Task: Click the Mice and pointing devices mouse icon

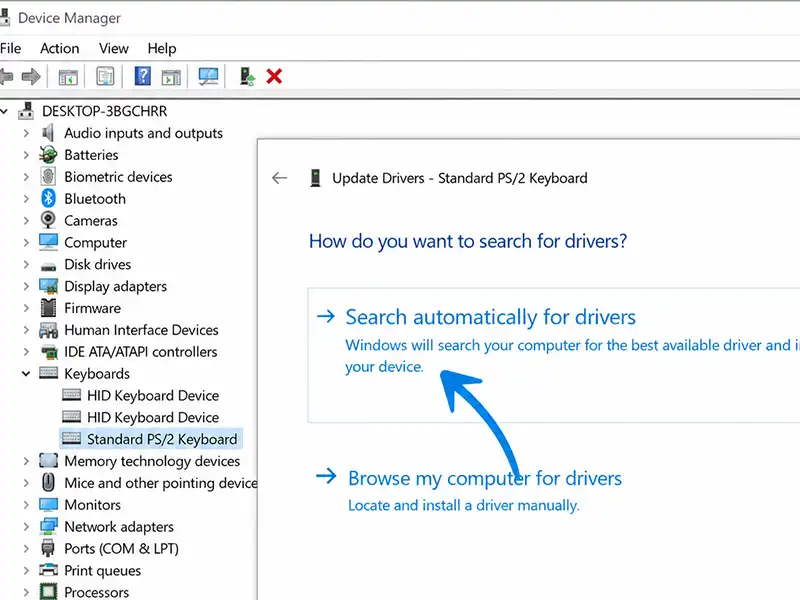Action: 48,482
